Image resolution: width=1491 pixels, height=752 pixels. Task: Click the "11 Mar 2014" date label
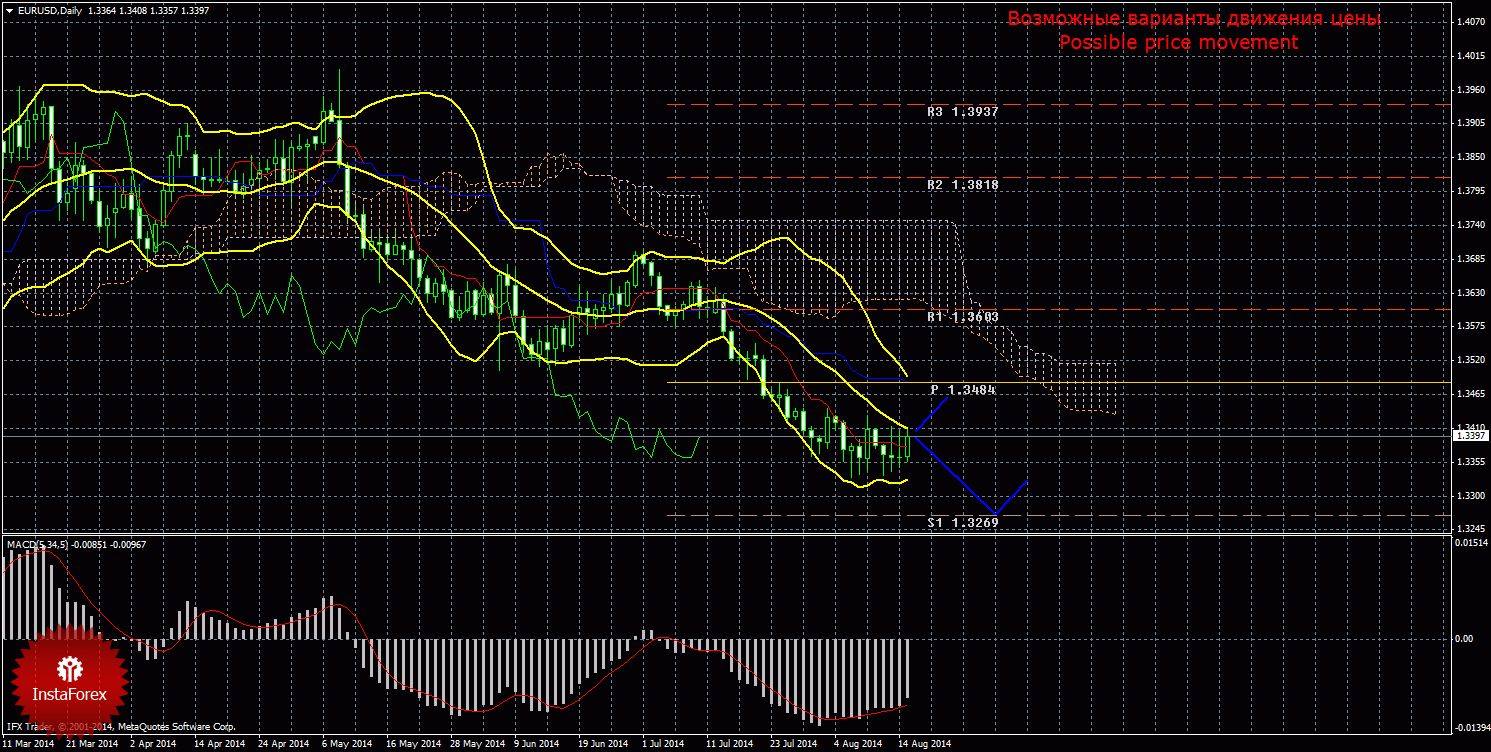click(x=28, y=744)
